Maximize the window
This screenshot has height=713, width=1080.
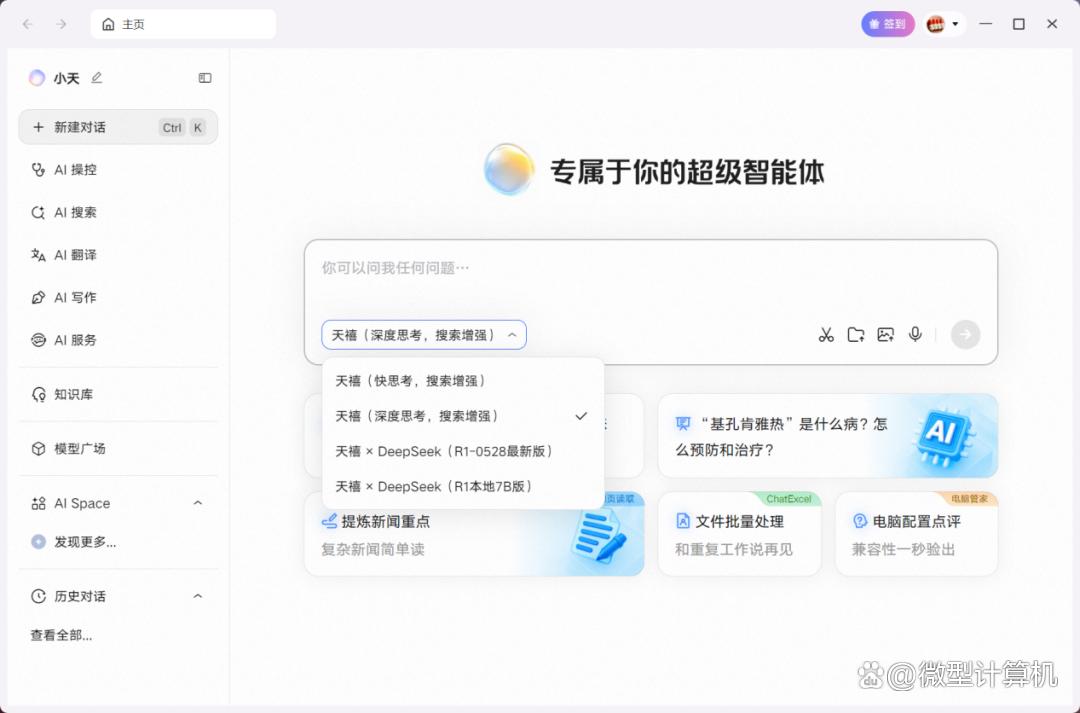click(1019, 24)
